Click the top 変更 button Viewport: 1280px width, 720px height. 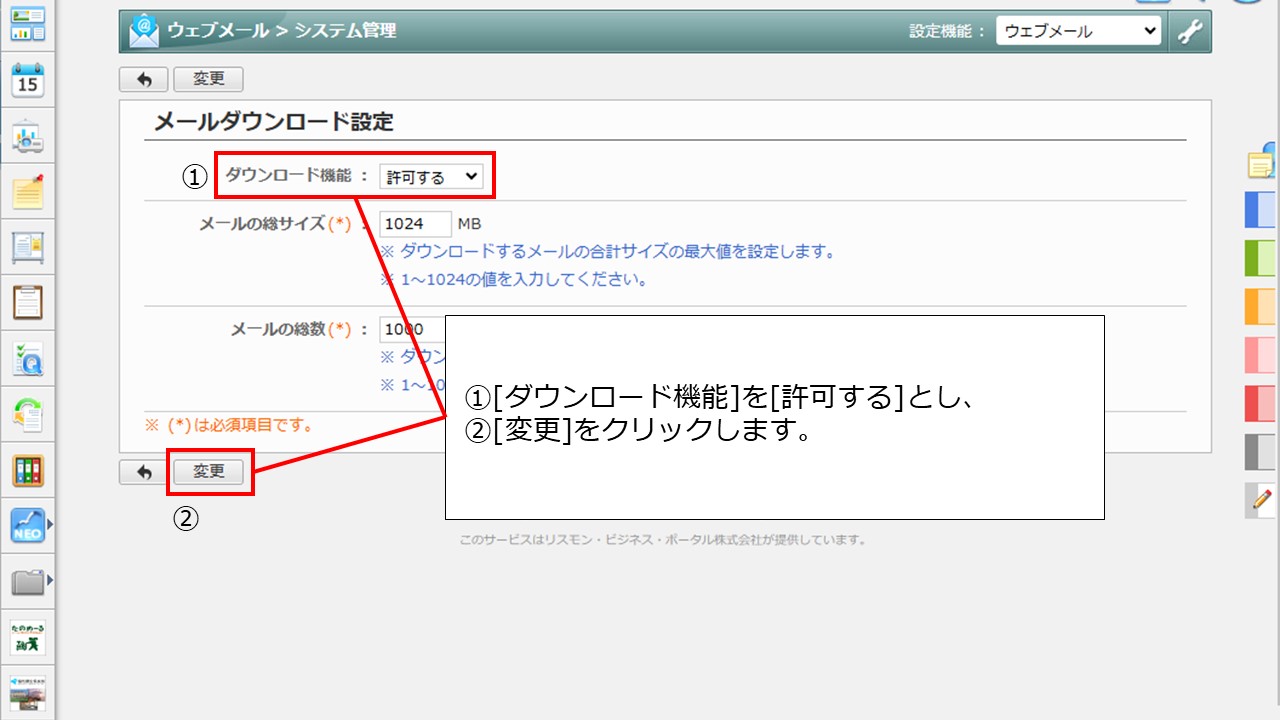[208, 80]
